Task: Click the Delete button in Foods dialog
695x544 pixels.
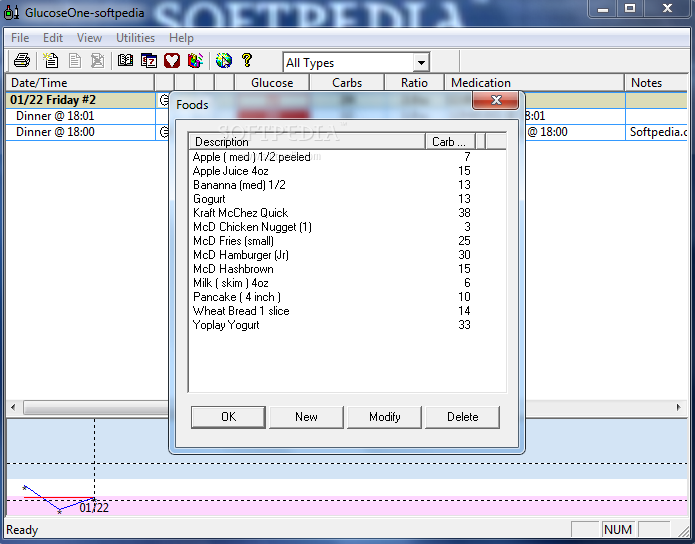Action: click(x=462, y=417)
